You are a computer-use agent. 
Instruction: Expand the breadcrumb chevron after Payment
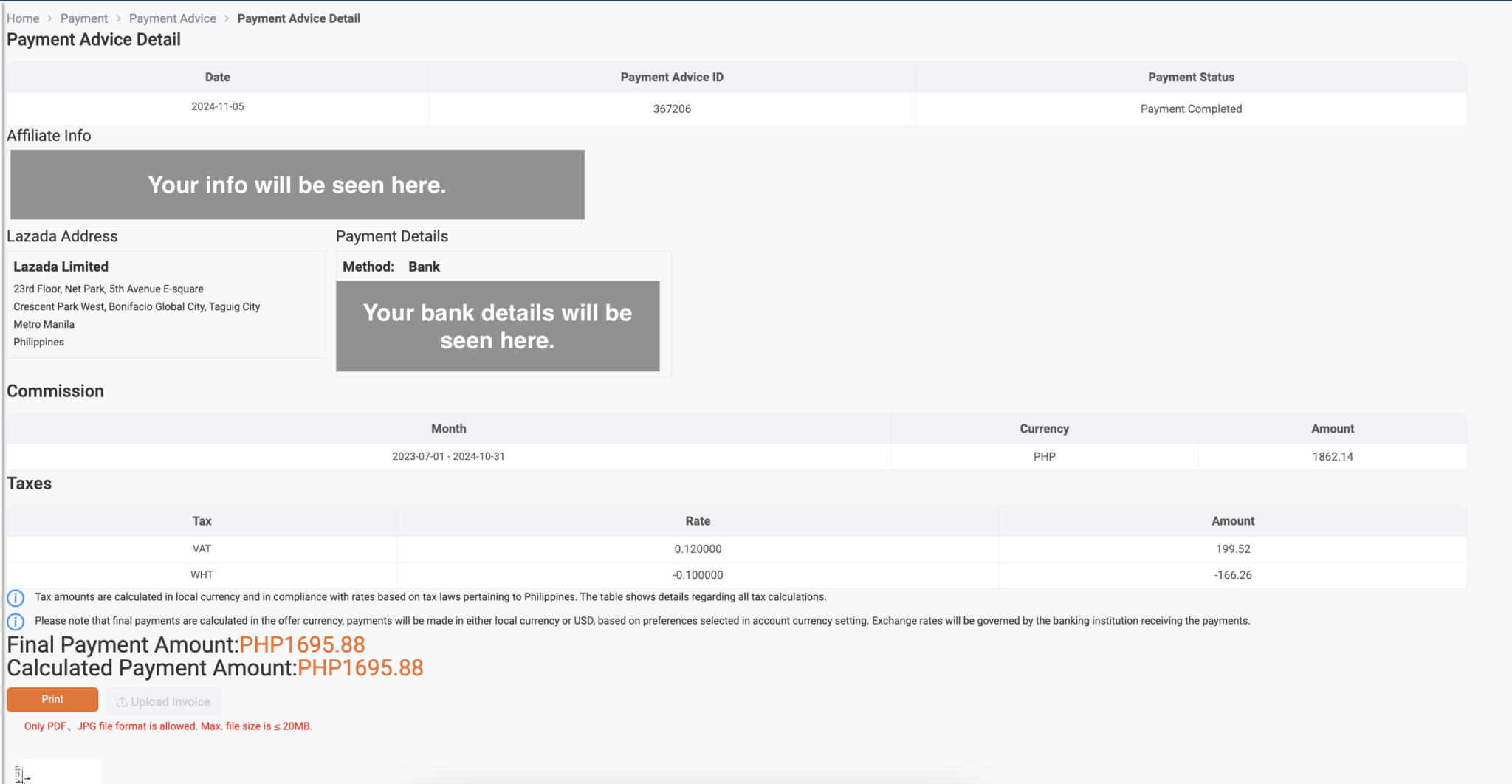pyautogui.click(x=117, y=18)
